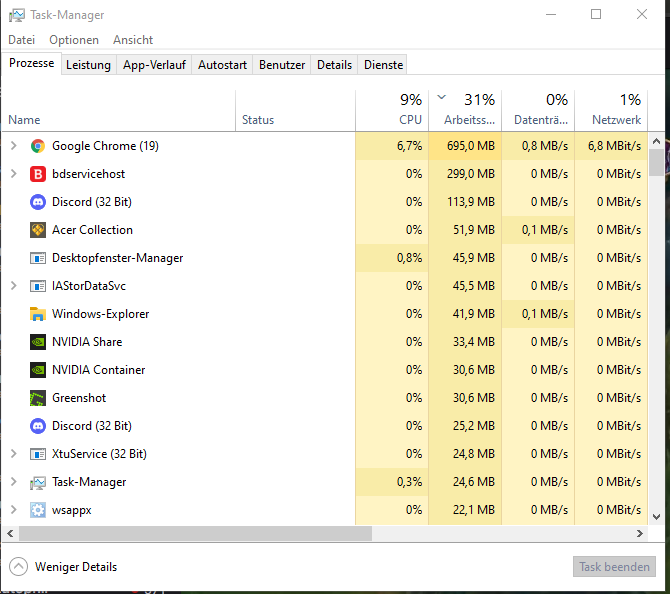This screenshot has height=594, width=670.
Task: Sort by the Netzwerk column header
Action: coord(611,111)
